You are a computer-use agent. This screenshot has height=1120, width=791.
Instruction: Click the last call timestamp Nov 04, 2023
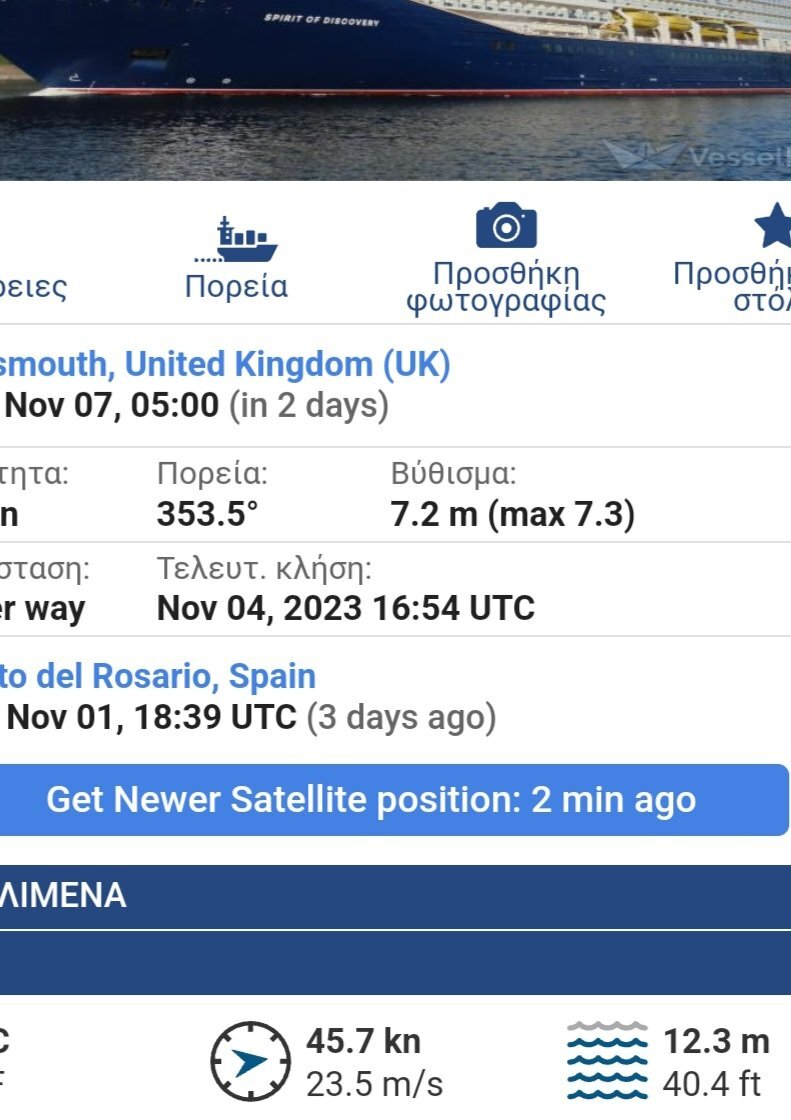click(346, 608)
